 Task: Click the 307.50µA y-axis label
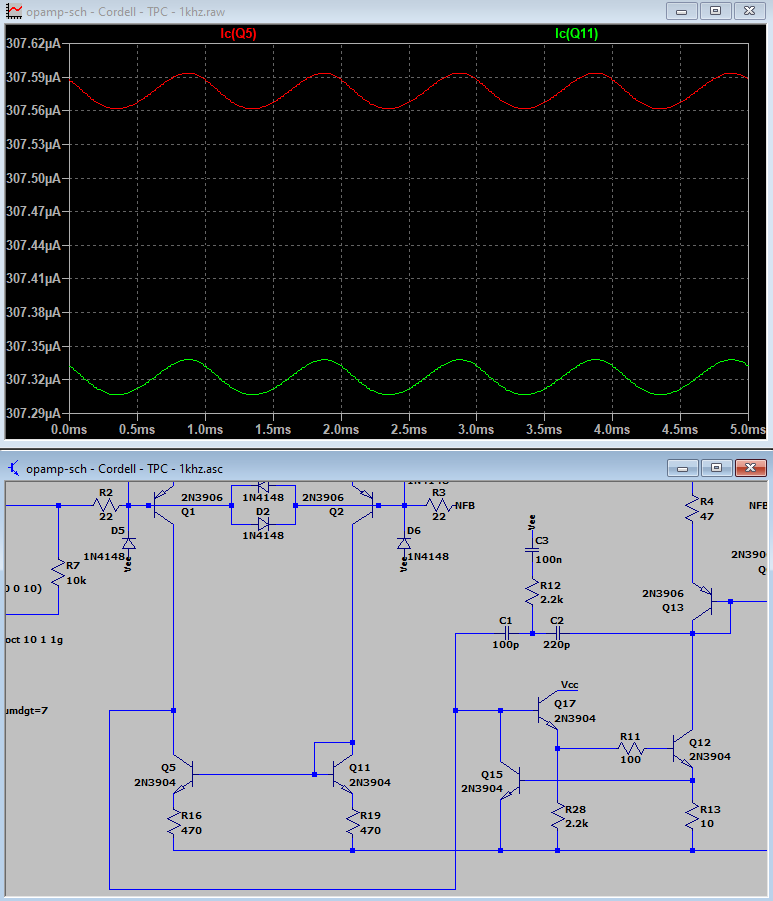(x=33, y=178)
